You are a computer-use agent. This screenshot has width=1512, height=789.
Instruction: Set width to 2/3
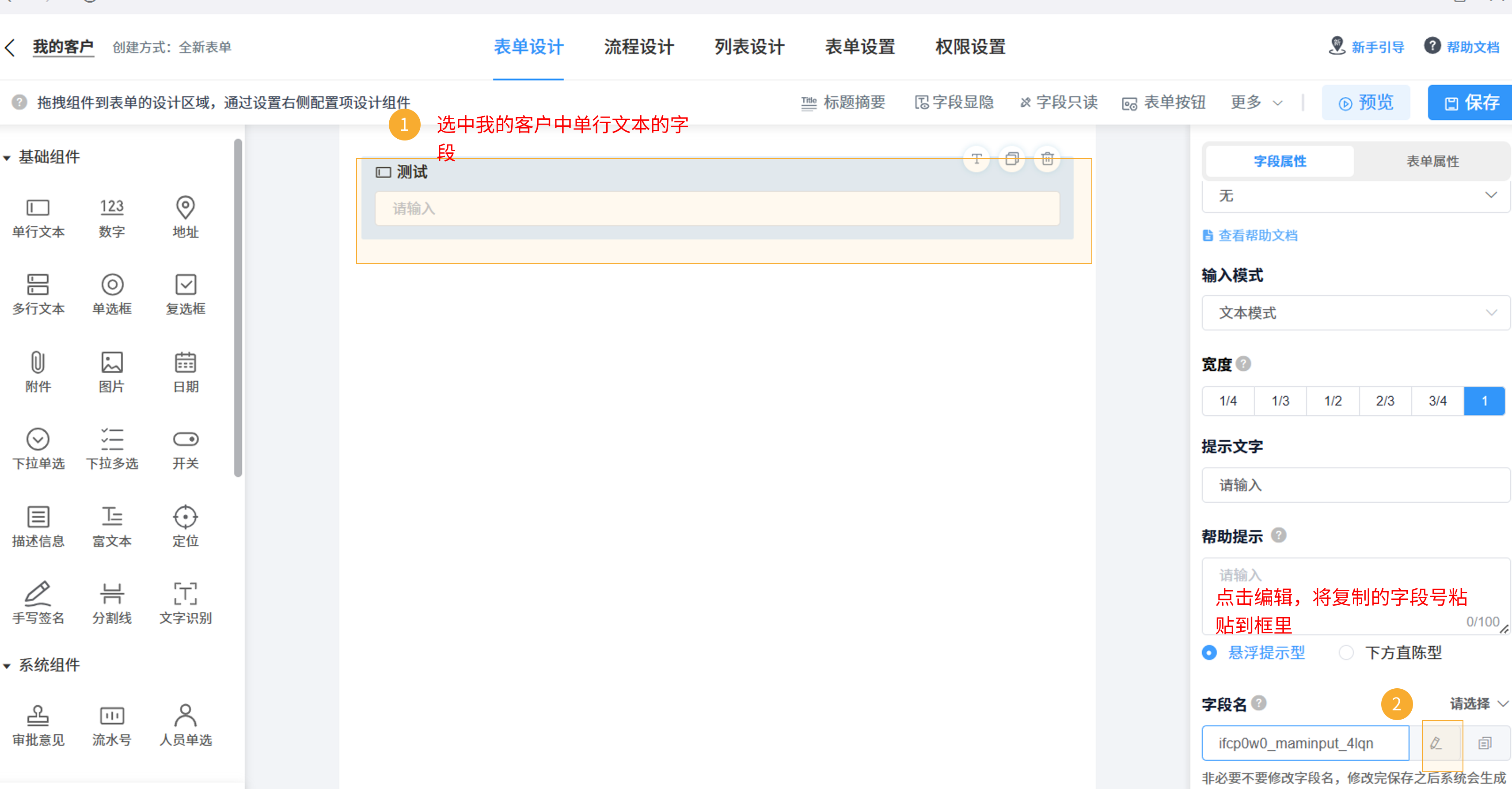(1385, 401)
